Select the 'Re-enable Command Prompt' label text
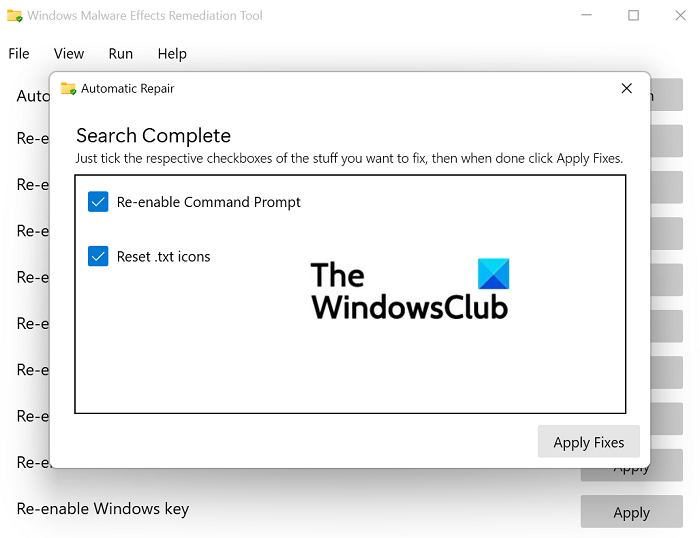This screenshot has width=700, height=538. 208,202
